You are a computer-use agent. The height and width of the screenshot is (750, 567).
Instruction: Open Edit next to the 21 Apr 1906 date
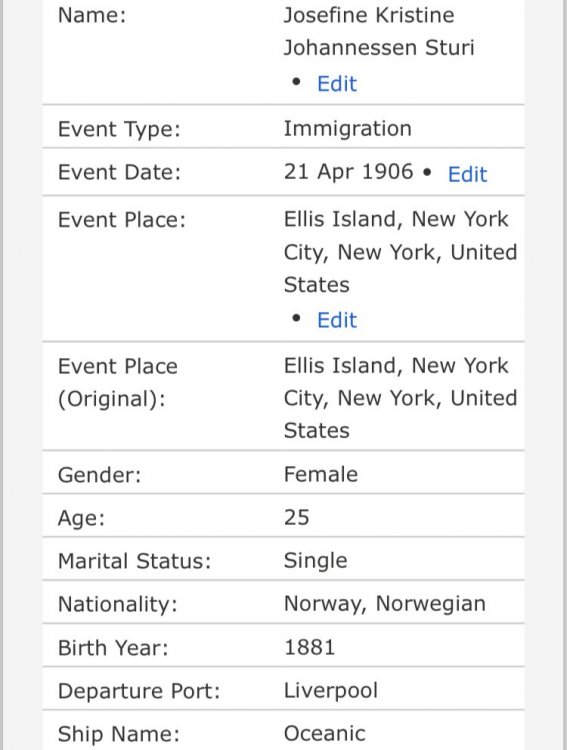[x=467, y=174]
